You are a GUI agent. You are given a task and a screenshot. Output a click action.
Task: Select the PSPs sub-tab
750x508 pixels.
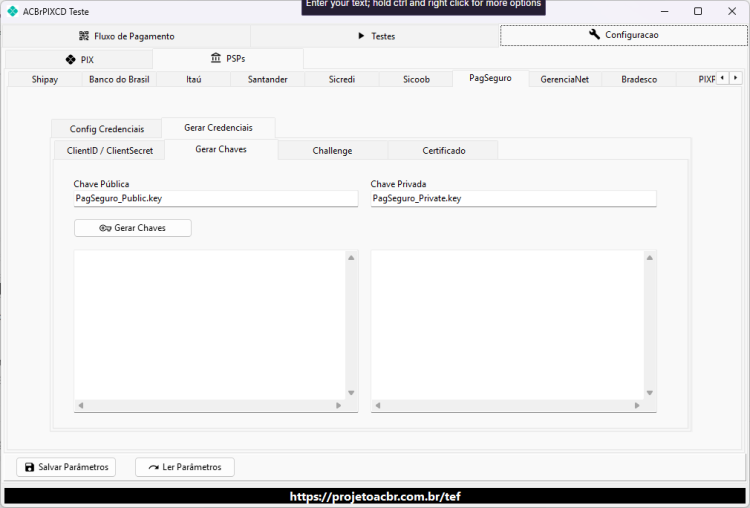coord(228,58)
